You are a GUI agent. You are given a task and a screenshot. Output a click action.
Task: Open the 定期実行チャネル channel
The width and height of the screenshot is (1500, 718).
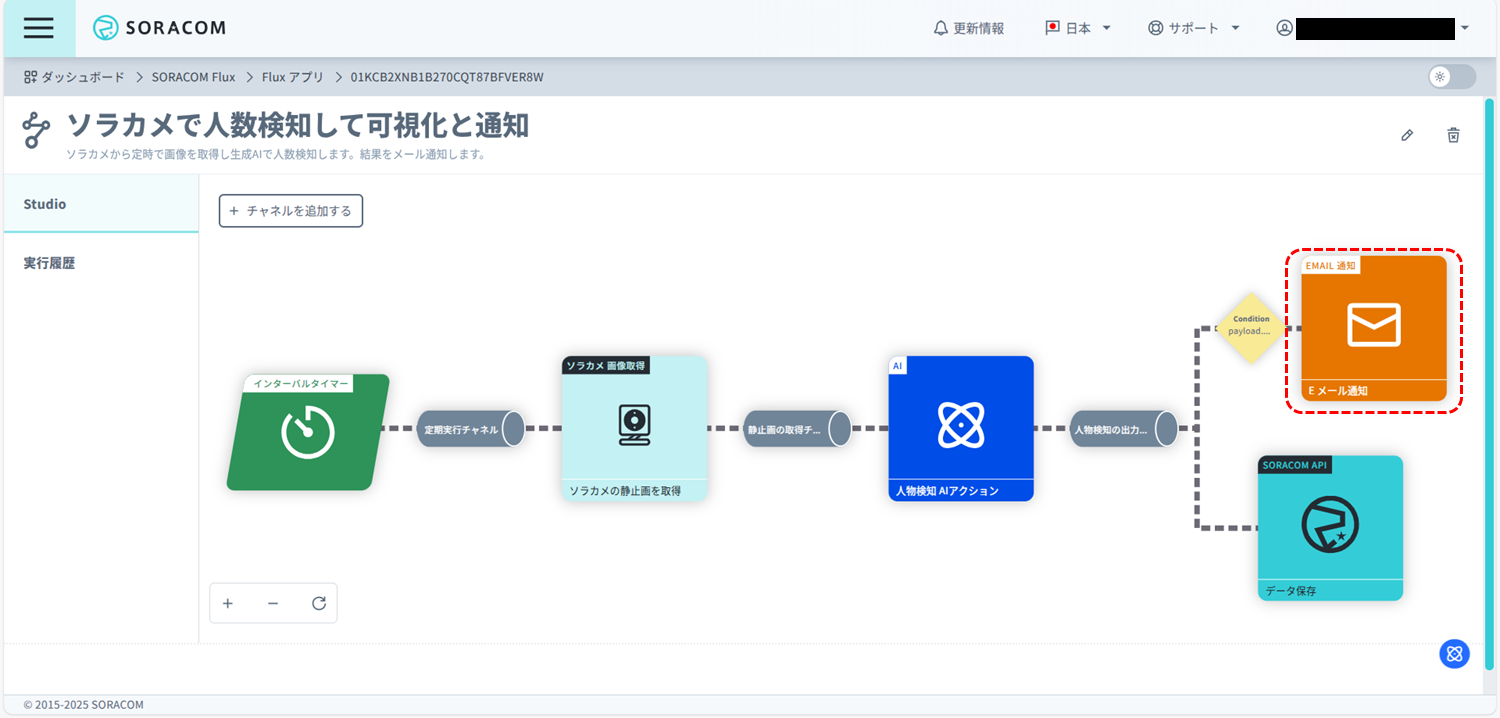click(471, 429)
